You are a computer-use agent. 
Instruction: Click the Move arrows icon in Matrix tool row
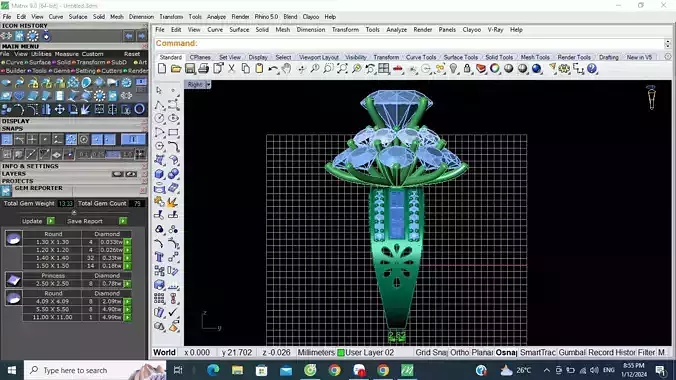59,109
